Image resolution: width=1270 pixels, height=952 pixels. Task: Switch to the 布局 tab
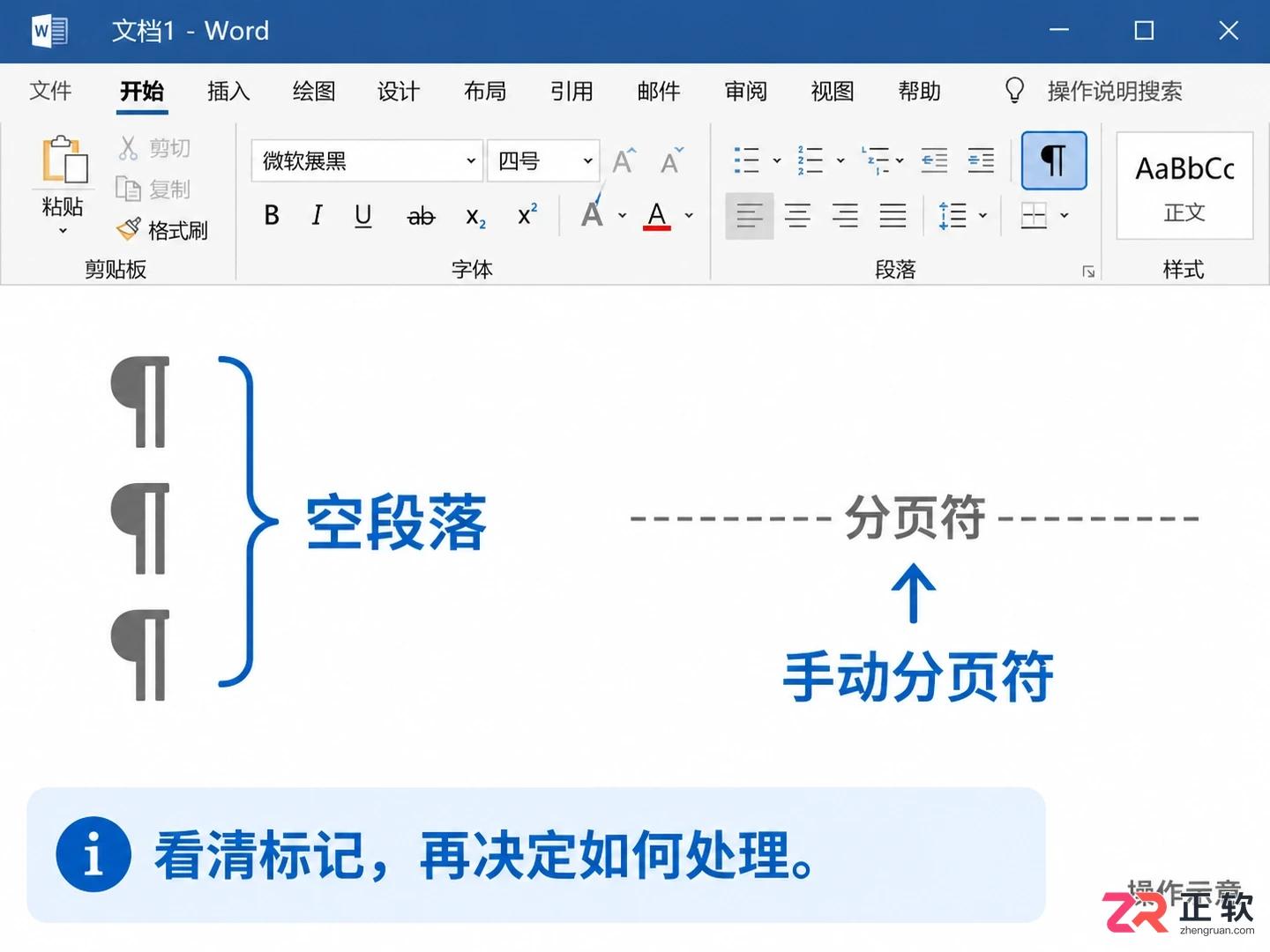pos(485,91)
